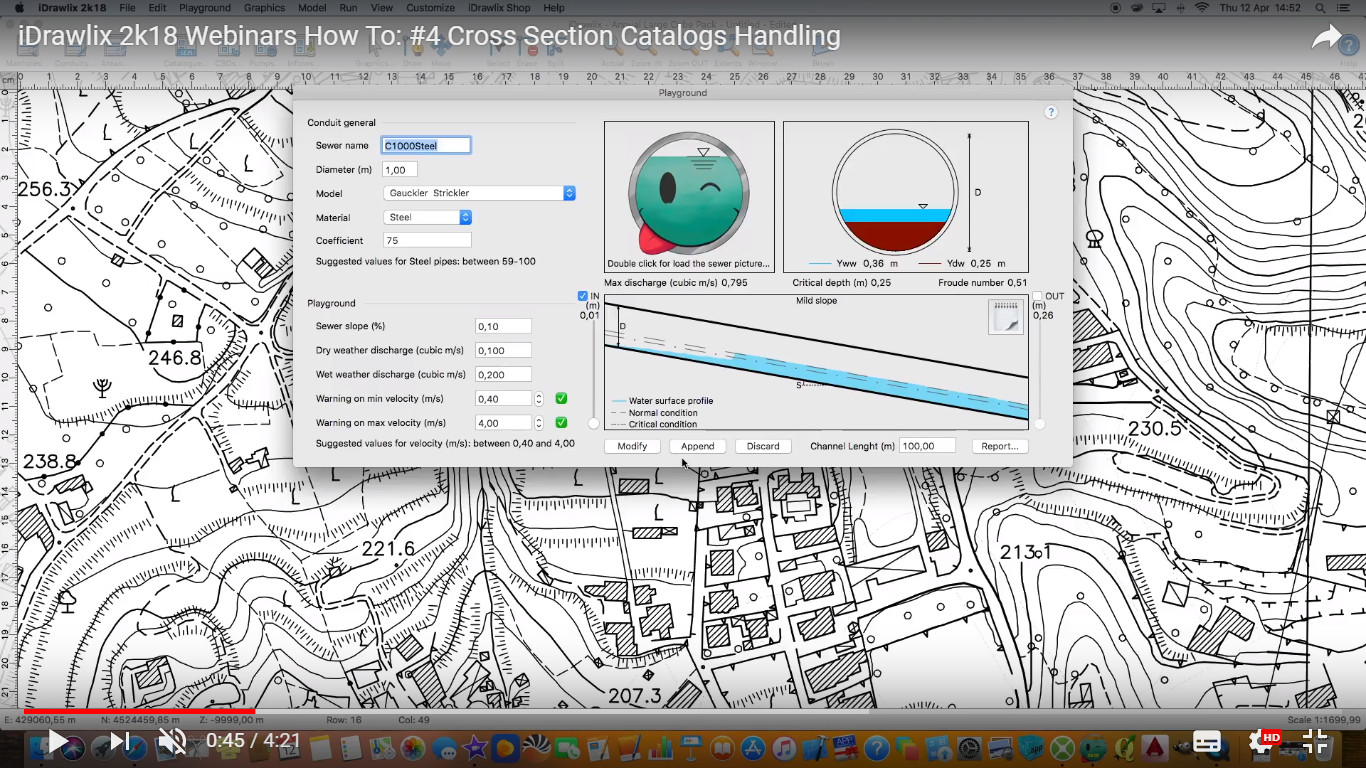This screenshot has width=1366, height=768.
Task: Click the Wet weather discharge field
Action: [503, 374]
